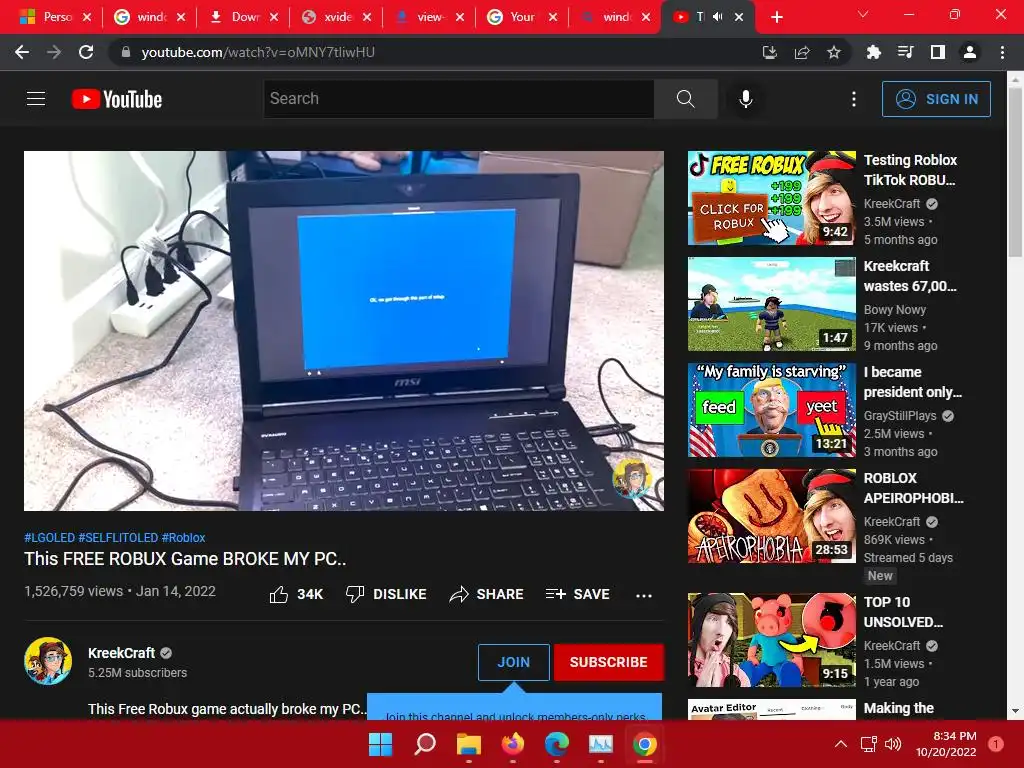
Task: Open the YouTube hamburger guide menu
Action: pyautogui.click(x=36, y=99)
